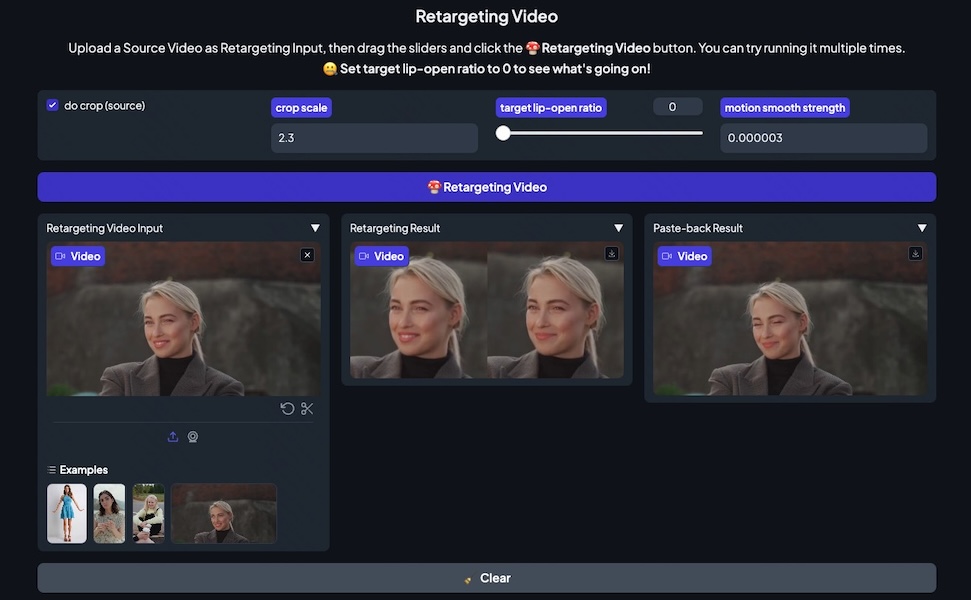Uncheck the do crop (source) checkbox
Screen dimensions: 971x600
click(51, 104)
